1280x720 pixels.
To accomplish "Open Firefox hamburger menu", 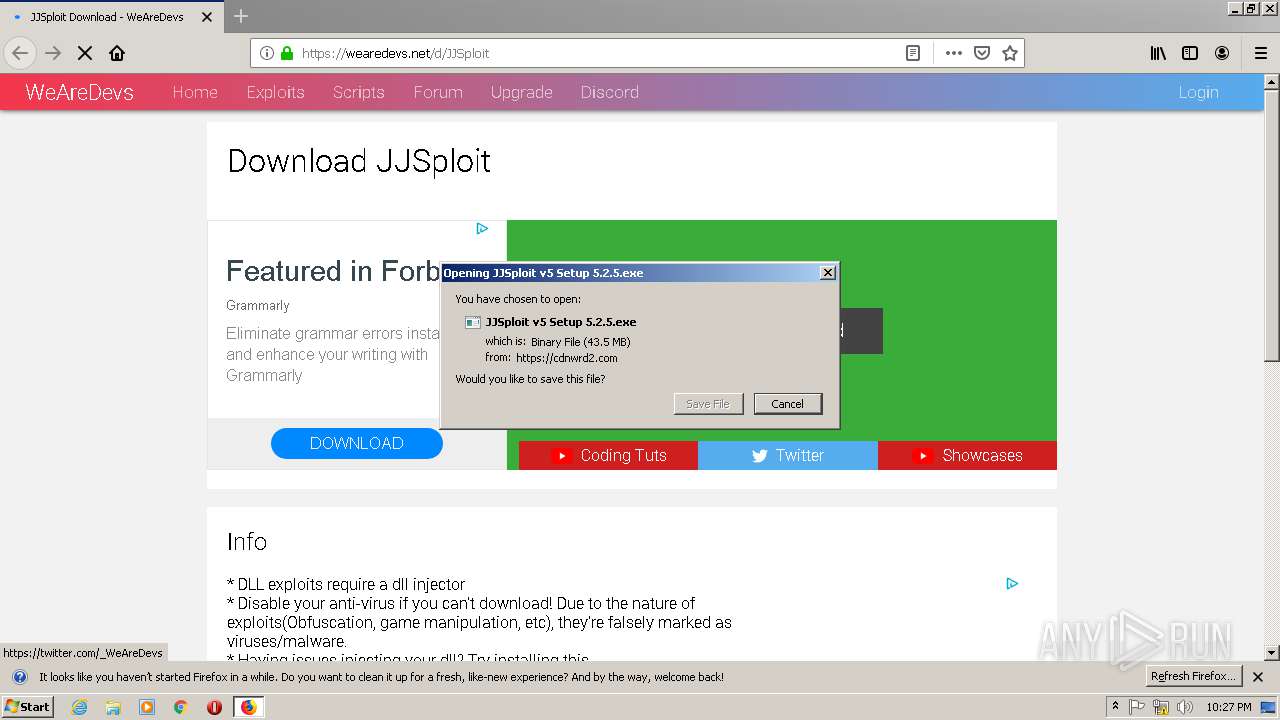I will pos(1261,53).
